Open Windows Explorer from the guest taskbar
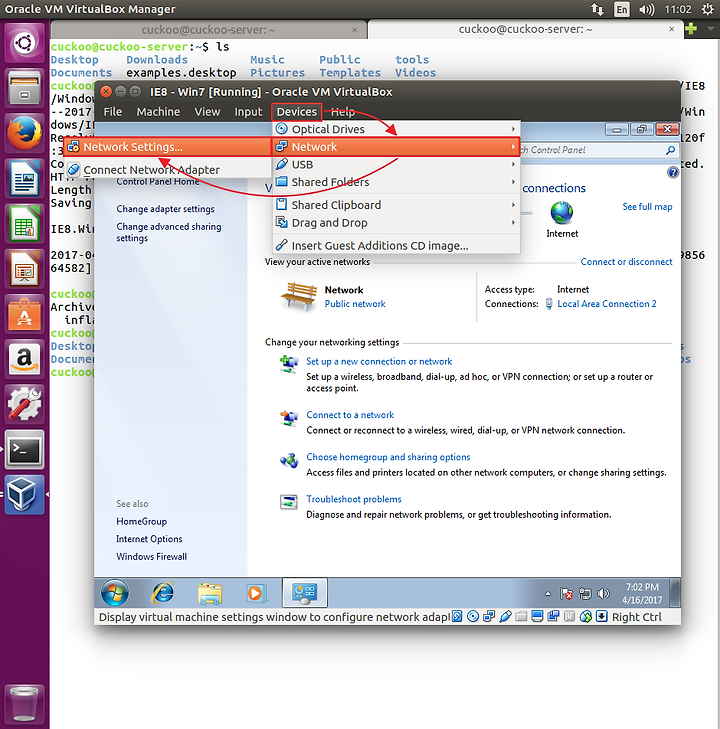 click(210, 593)
